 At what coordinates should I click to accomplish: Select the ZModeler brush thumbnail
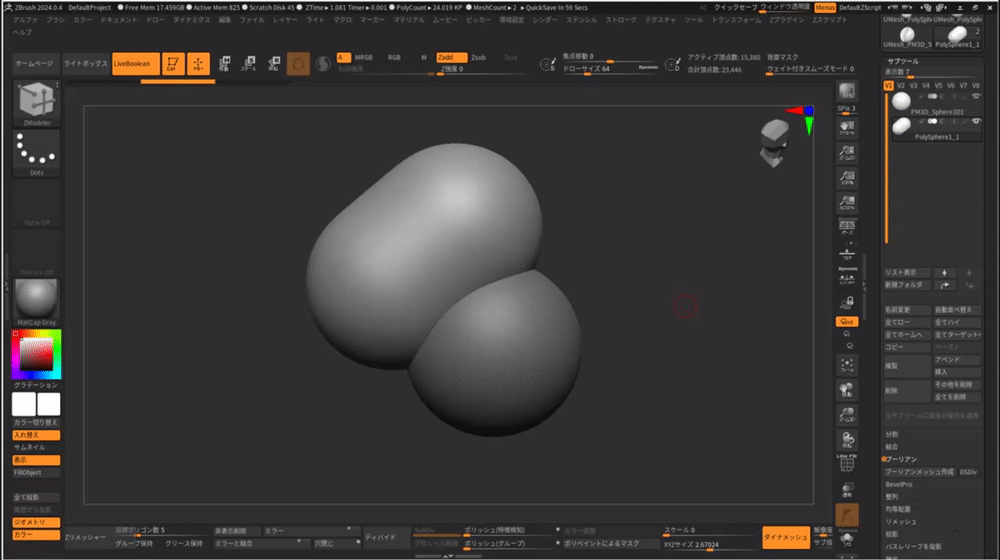click(35, 102)
